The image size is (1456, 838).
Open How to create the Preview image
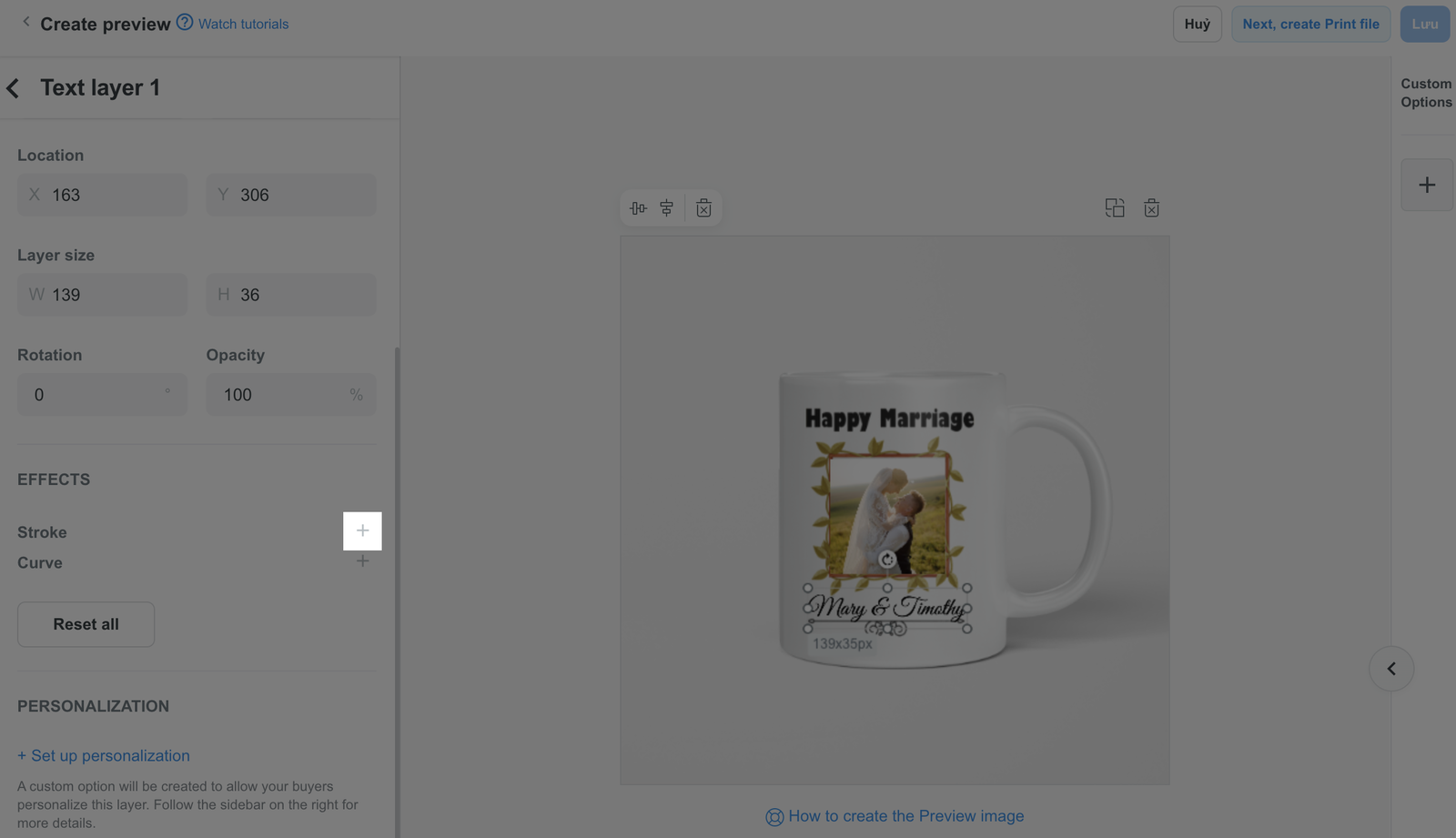point(905,816)
